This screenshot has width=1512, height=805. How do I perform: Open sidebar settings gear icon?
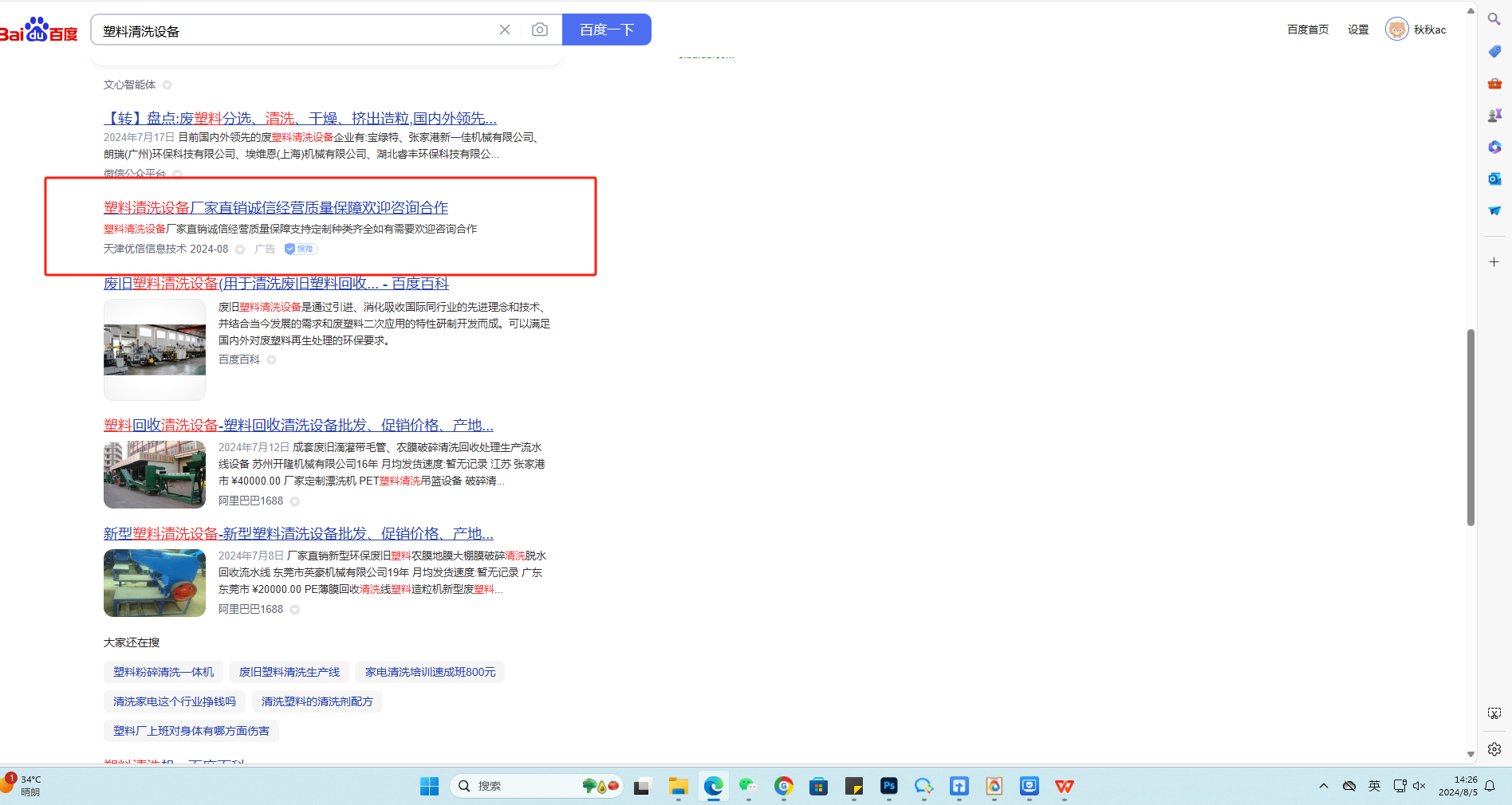1494,749
